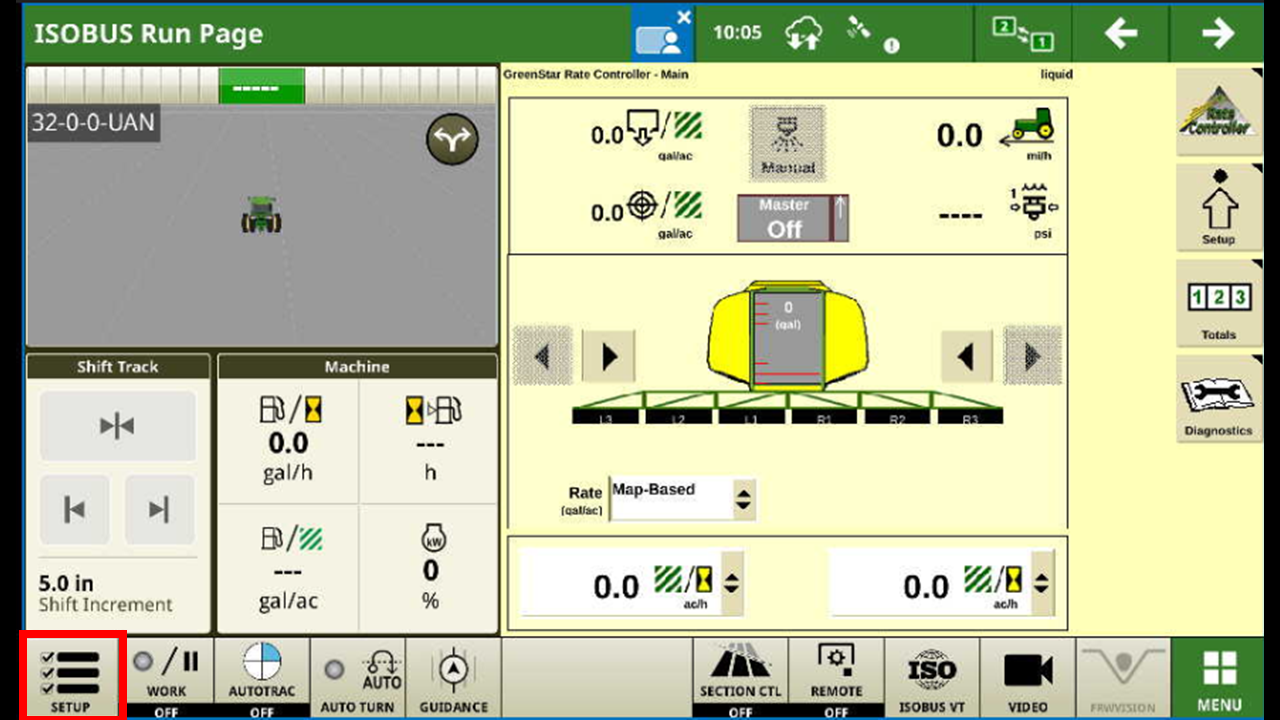Open the Video camera view
This screenshot has height=720, width=1280.
(1027, 677)
